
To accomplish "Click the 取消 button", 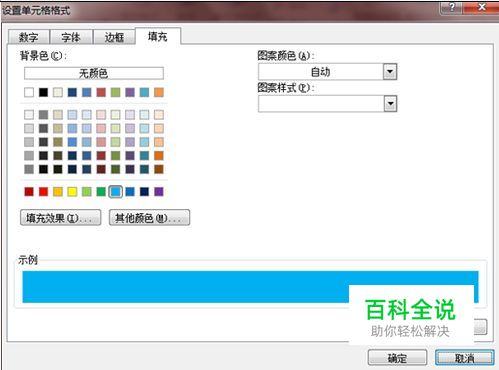I will [x=464, y=358].
